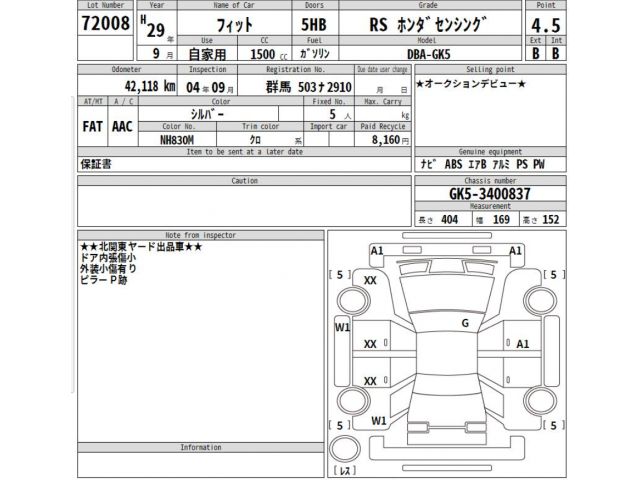Click the registration month value 9 月

point(162,53)
